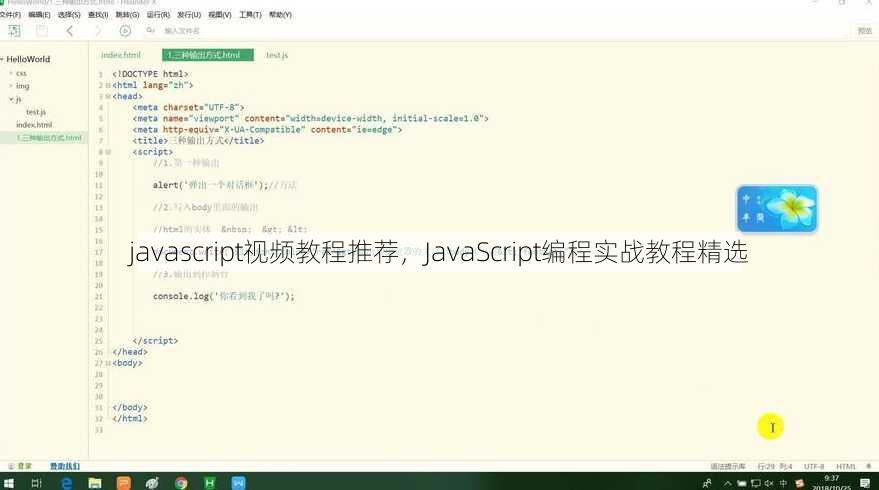This screenshot has width=879, height=490.
Task: Click the green HBuilderX taskbar icon
Action: point(210,483)
